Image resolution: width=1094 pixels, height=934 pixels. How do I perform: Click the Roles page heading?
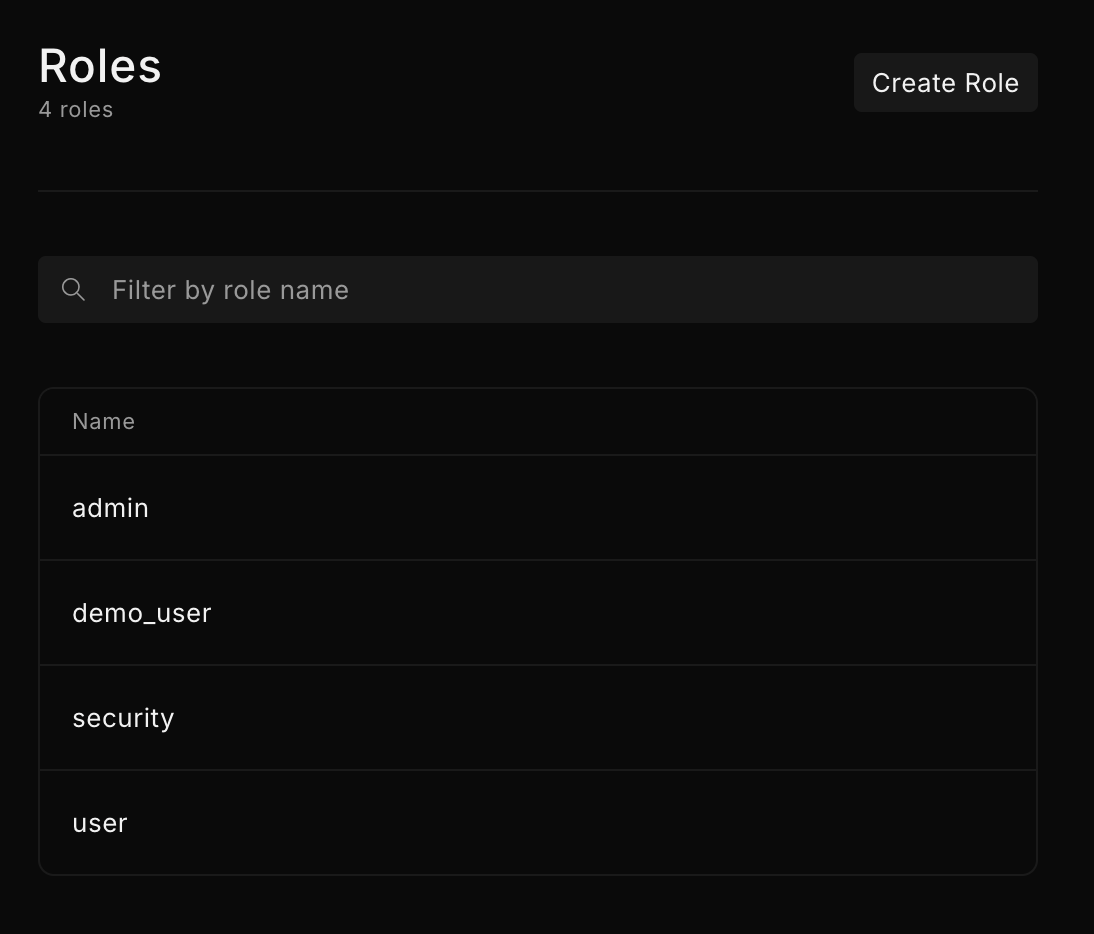pos(100,67)
